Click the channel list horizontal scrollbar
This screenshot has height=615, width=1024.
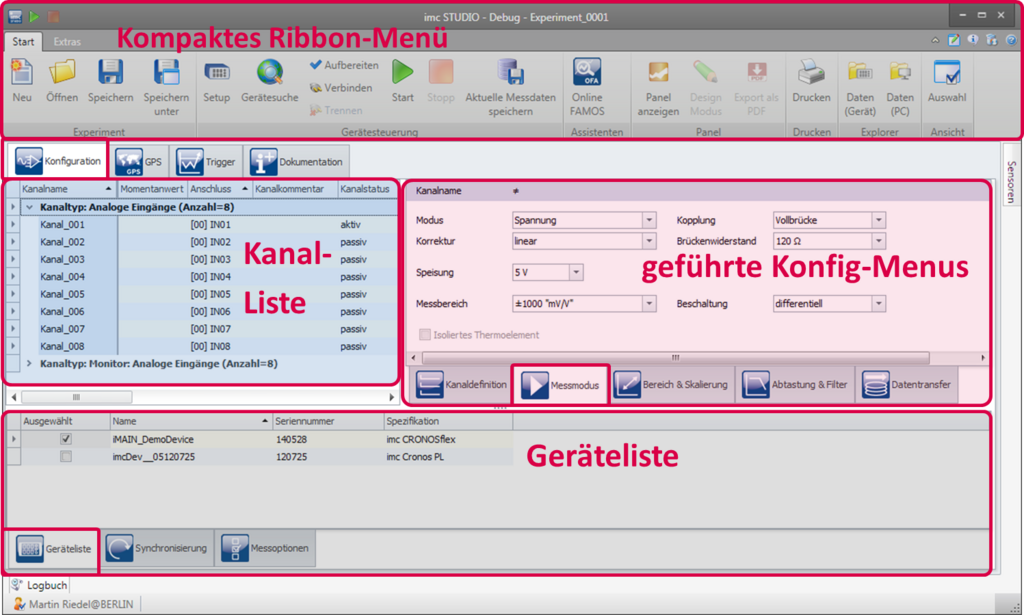(75, 397)
